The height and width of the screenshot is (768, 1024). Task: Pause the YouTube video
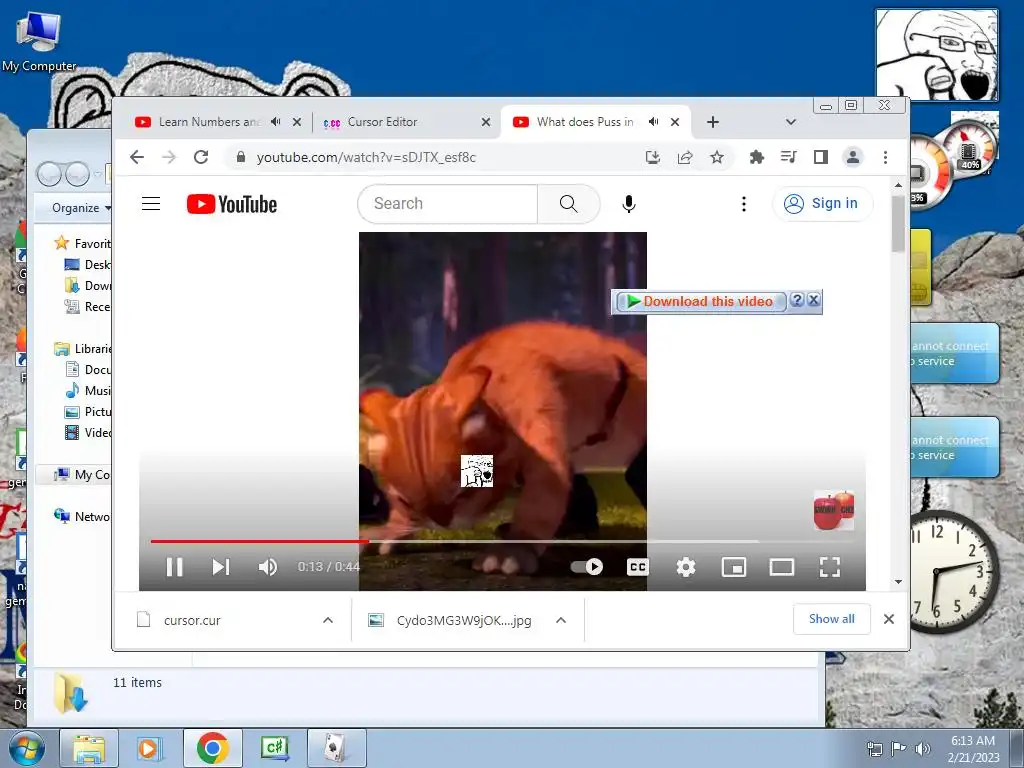click(174, 567)
